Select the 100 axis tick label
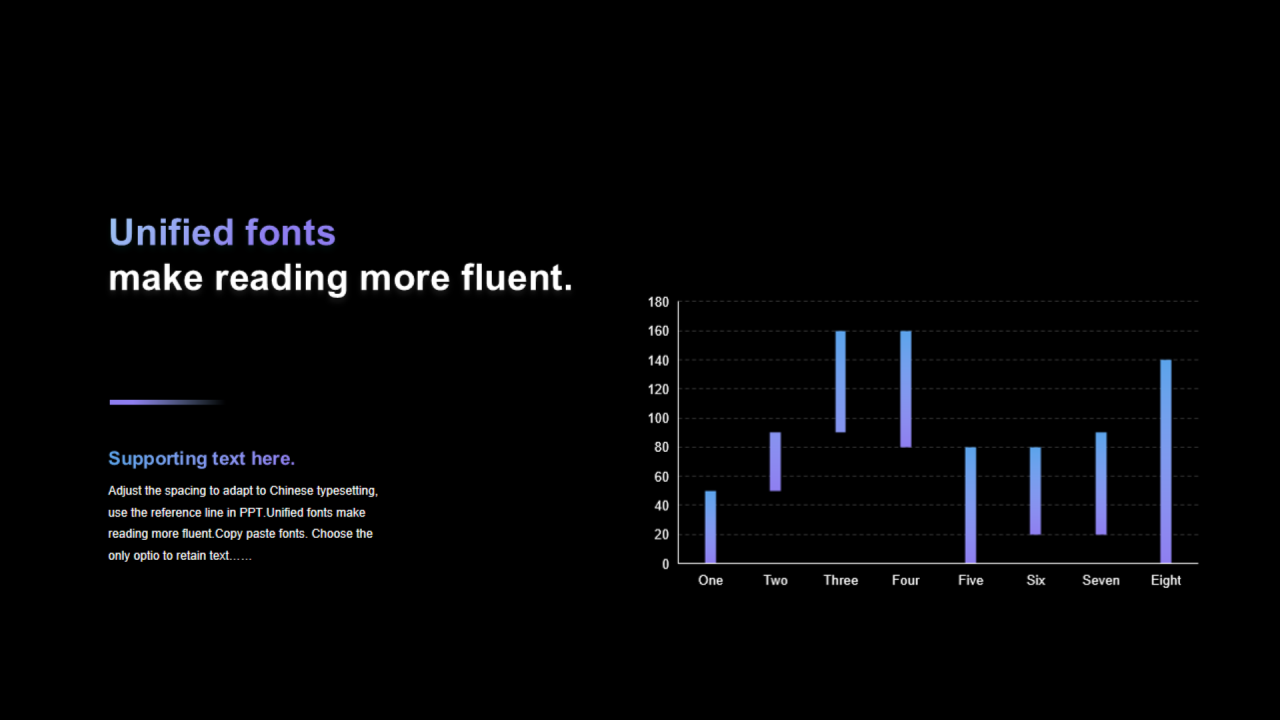Viewport: 1280px width, 720px height. (x=659, y=418)
